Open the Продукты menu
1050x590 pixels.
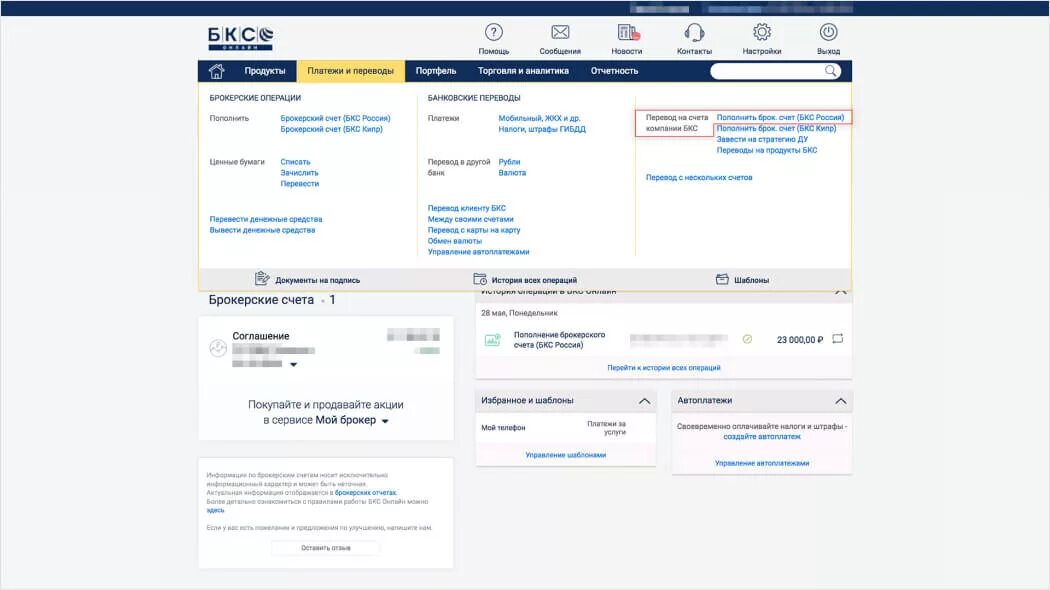coord(265,71)
